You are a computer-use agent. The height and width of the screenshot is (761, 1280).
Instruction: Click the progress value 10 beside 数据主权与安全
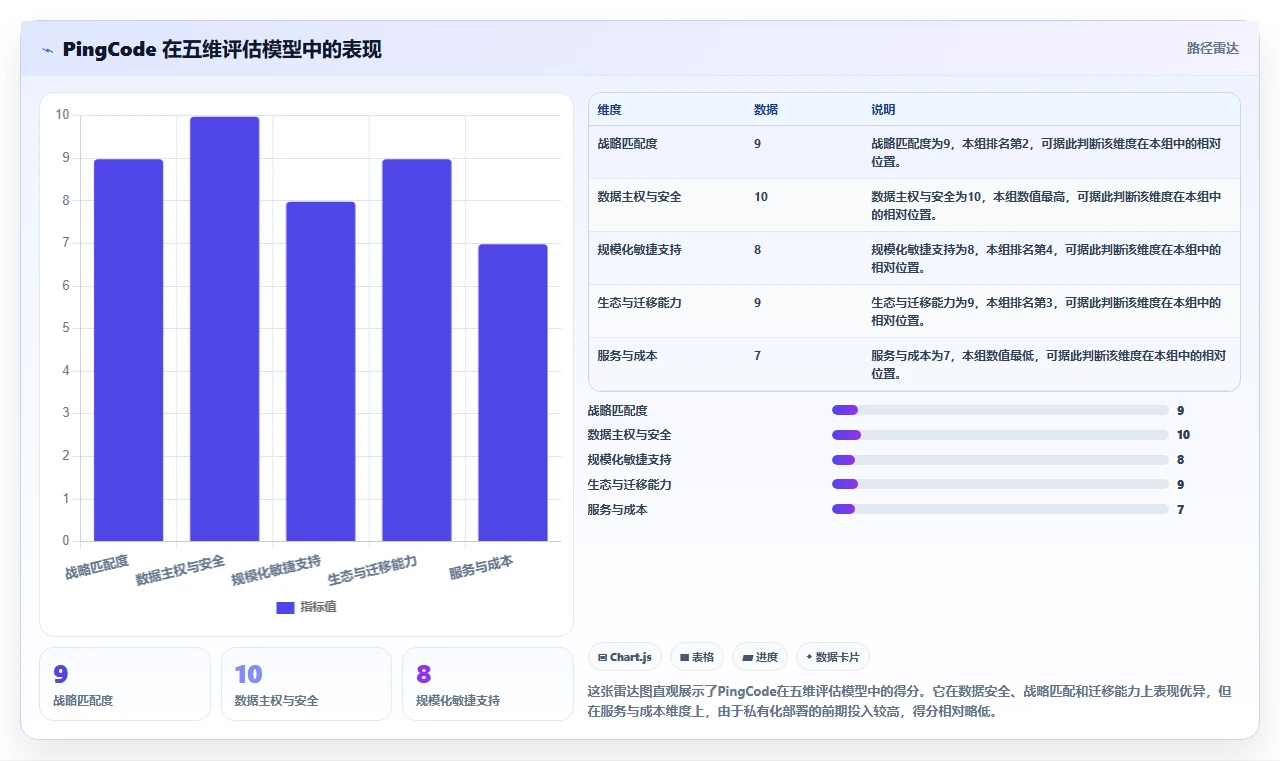click(x=1184, y=435)
